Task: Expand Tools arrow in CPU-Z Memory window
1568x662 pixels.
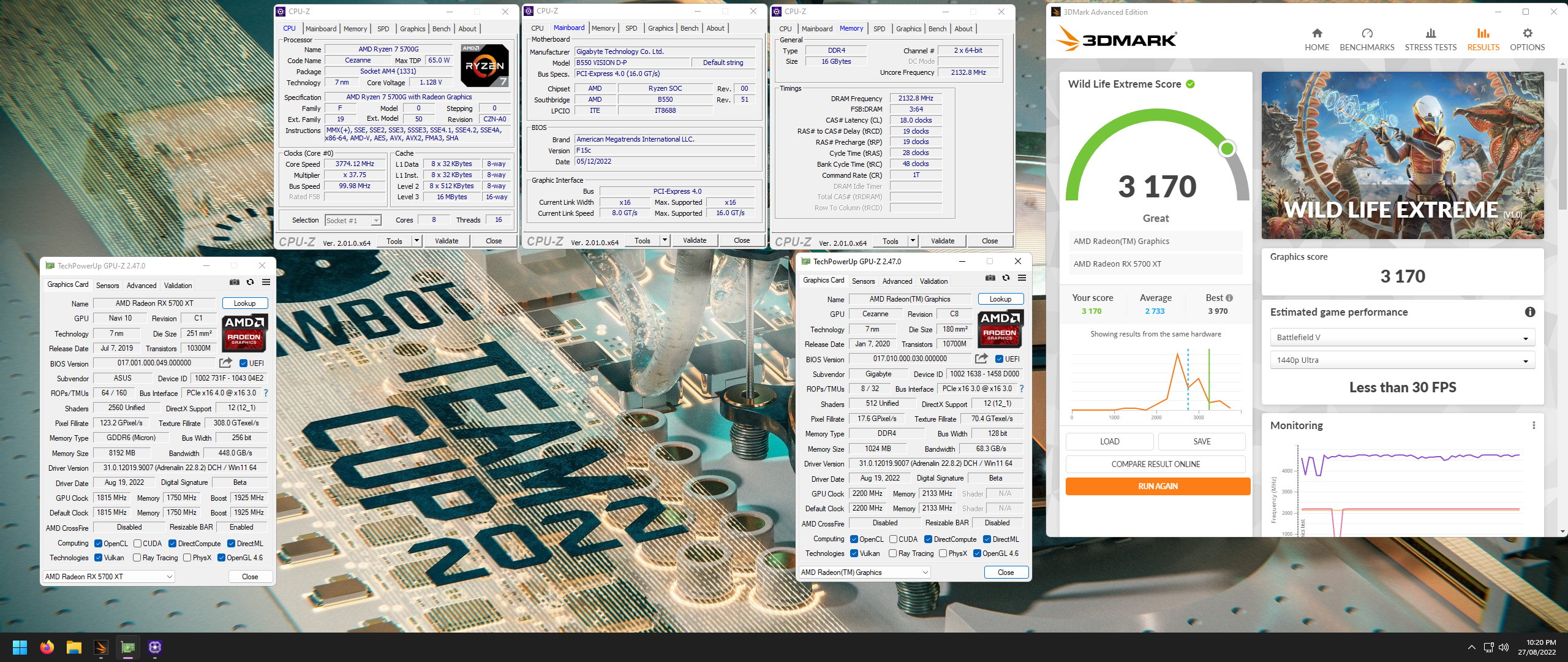Action: coord(913,241)
